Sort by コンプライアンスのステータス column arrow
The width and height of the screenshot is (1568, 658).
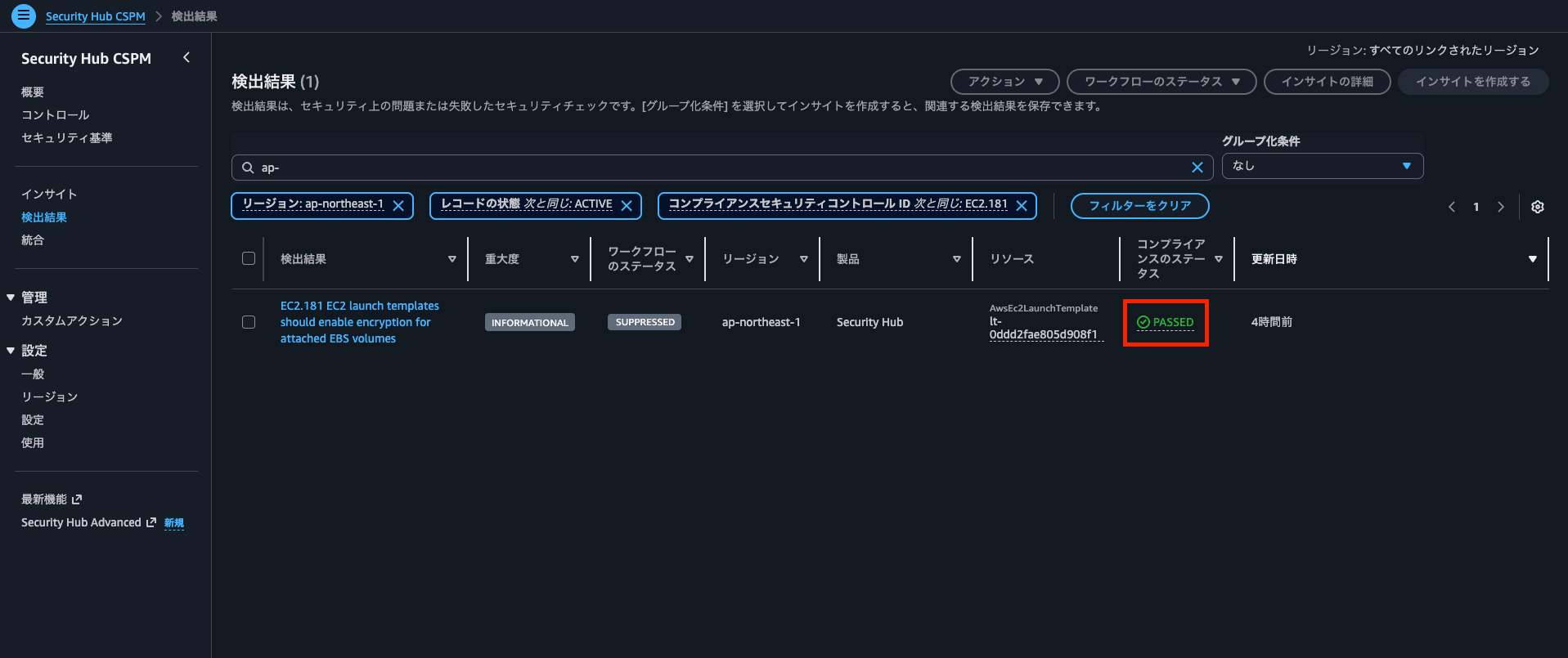coord(1219,259)
